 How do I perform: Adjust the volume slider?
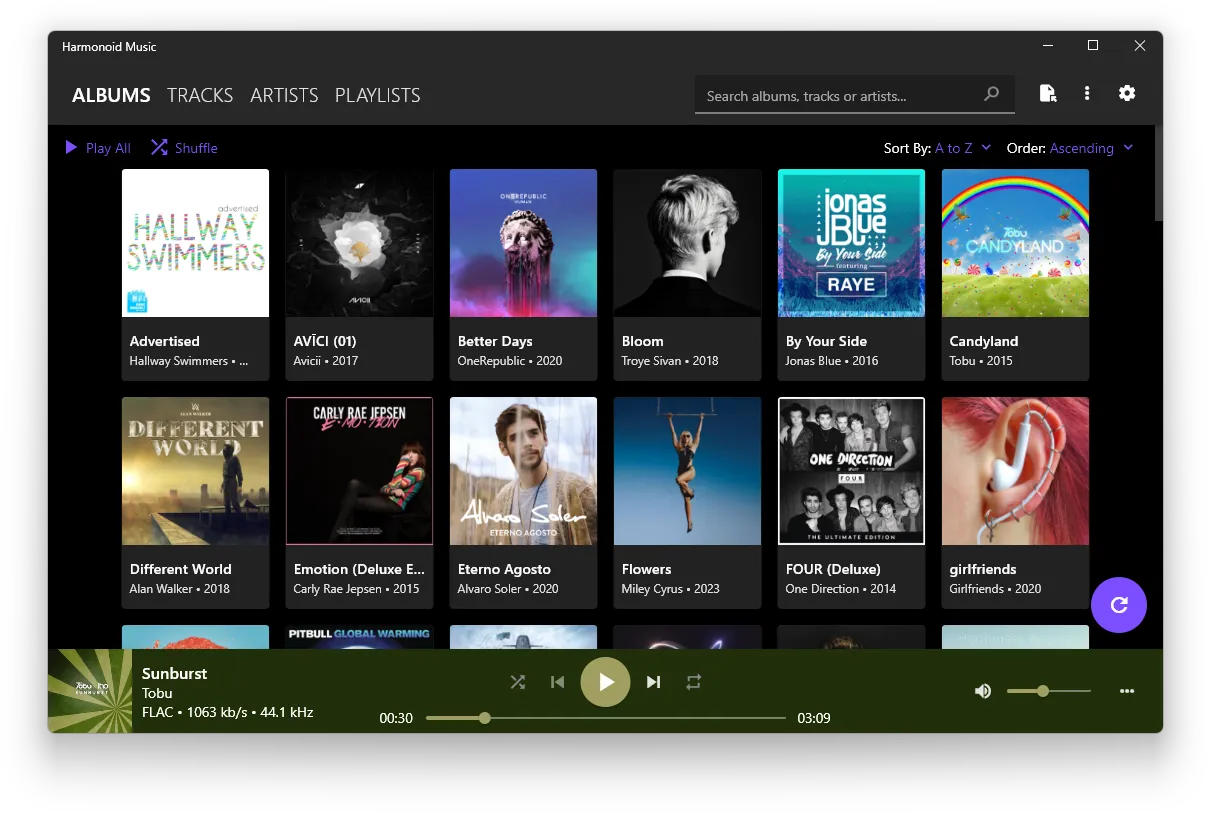[1048, 691]
